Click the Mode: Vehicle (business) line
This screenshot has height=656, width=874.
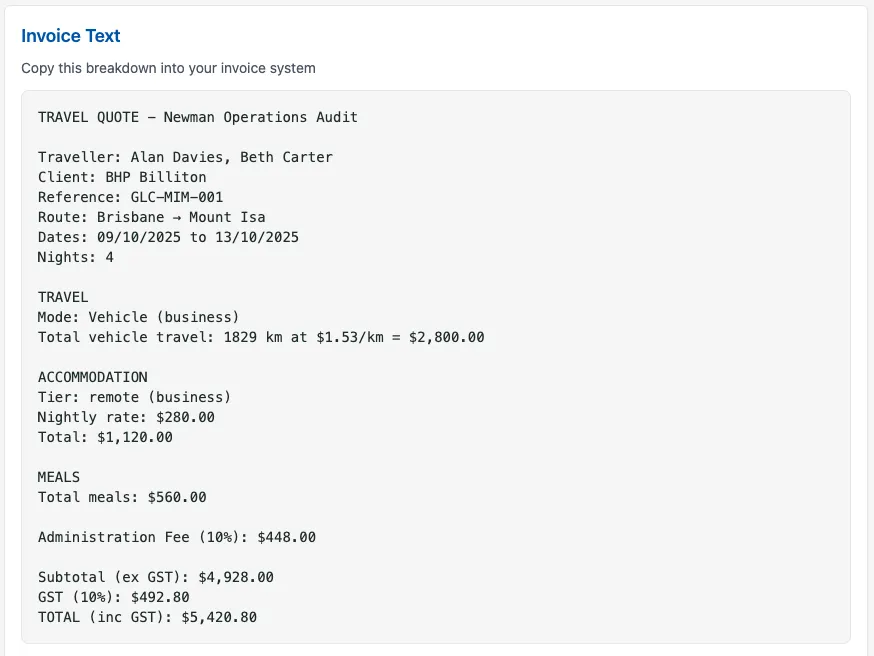point(139,317)
